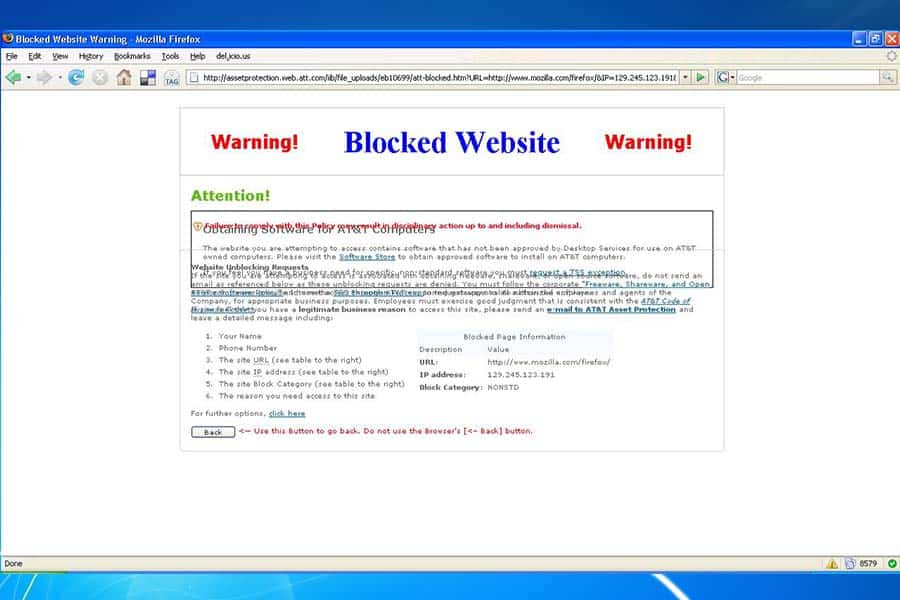Viewport: 900px width, 600px height.
Task: Open the del.icio.us menu
Action: tap(233, 56)
